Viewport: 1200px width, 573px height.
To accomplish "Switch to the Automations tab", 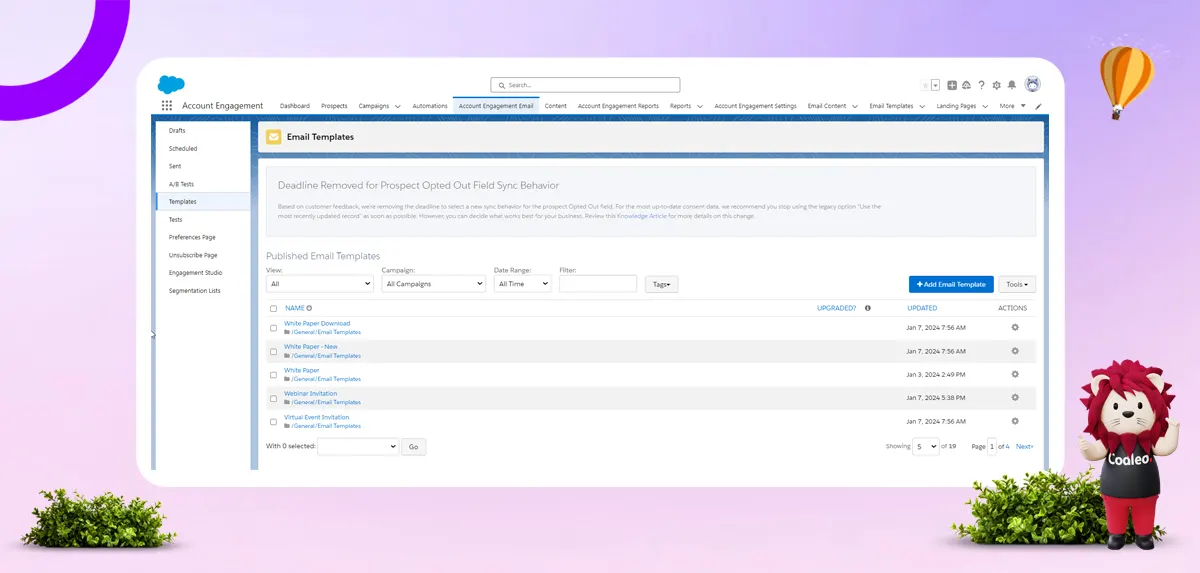I will coord(430,106).
